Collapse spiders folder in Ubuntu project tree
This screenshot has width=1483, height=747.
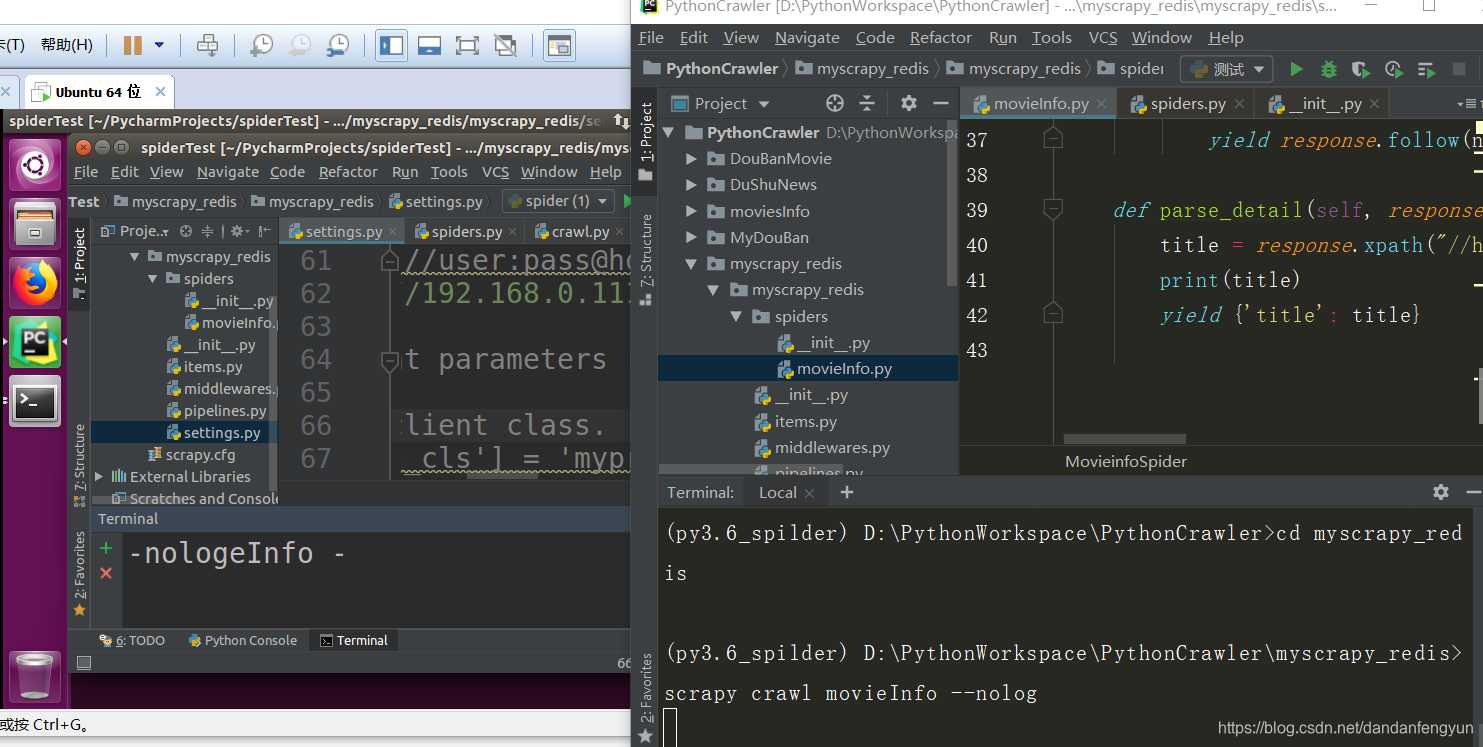[x=153, y=279]
